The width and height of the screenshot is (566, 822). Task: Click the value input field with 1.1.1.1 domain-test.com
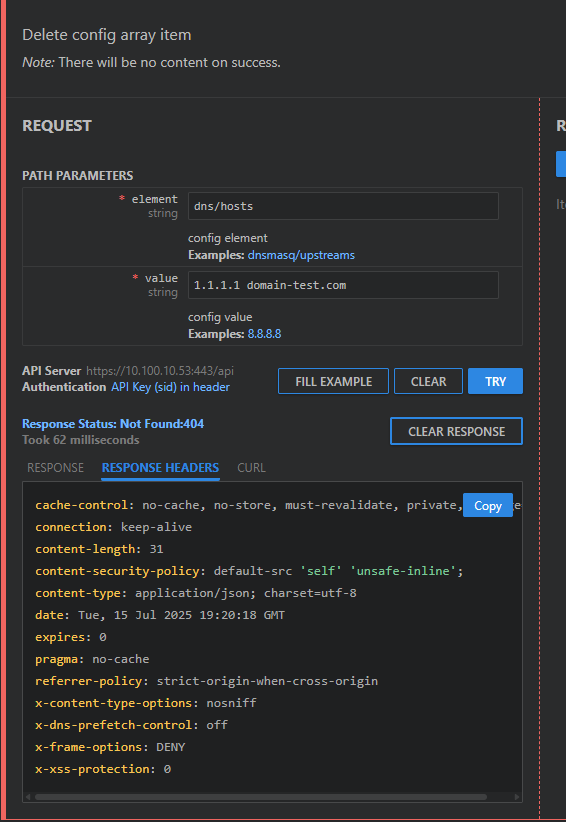click(x=343, y=285)
